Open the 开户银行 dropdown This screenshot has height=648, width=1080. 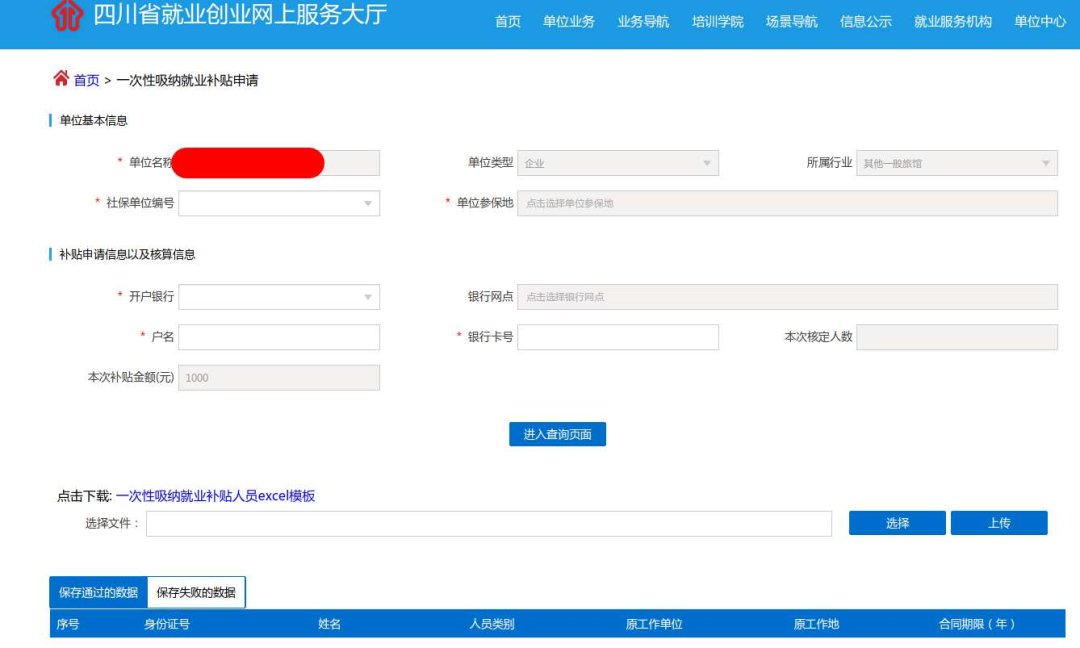coord(369,297)
